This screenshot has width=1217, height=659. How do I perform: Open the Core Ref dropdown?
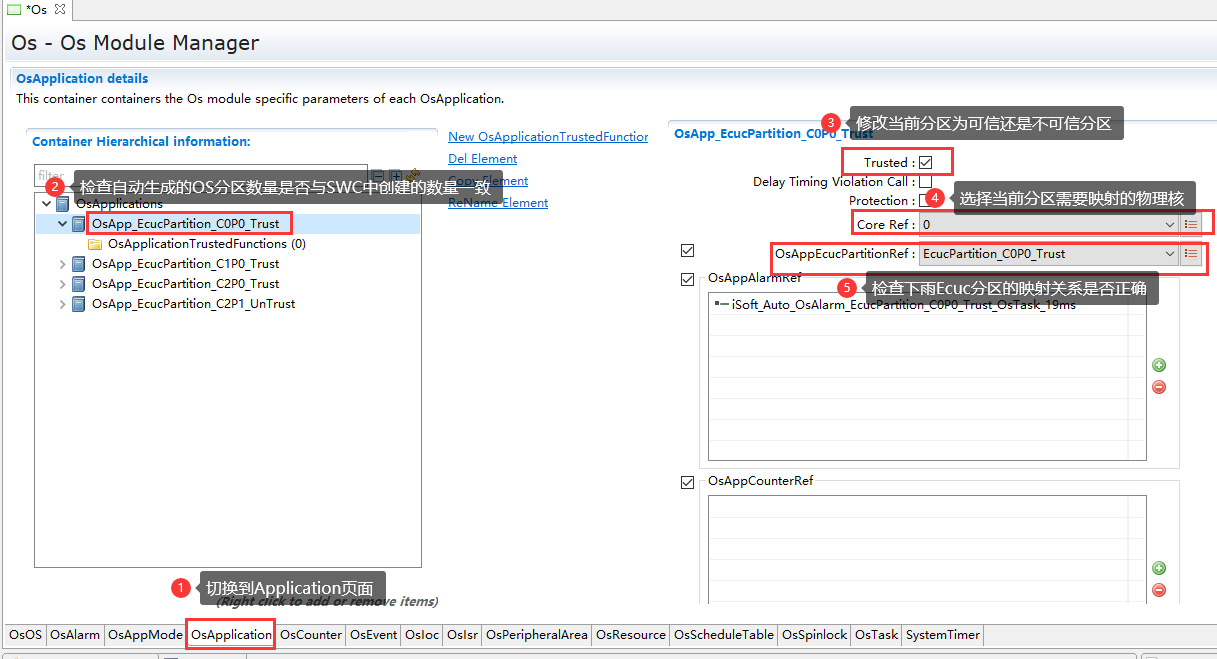(1169, 225)
